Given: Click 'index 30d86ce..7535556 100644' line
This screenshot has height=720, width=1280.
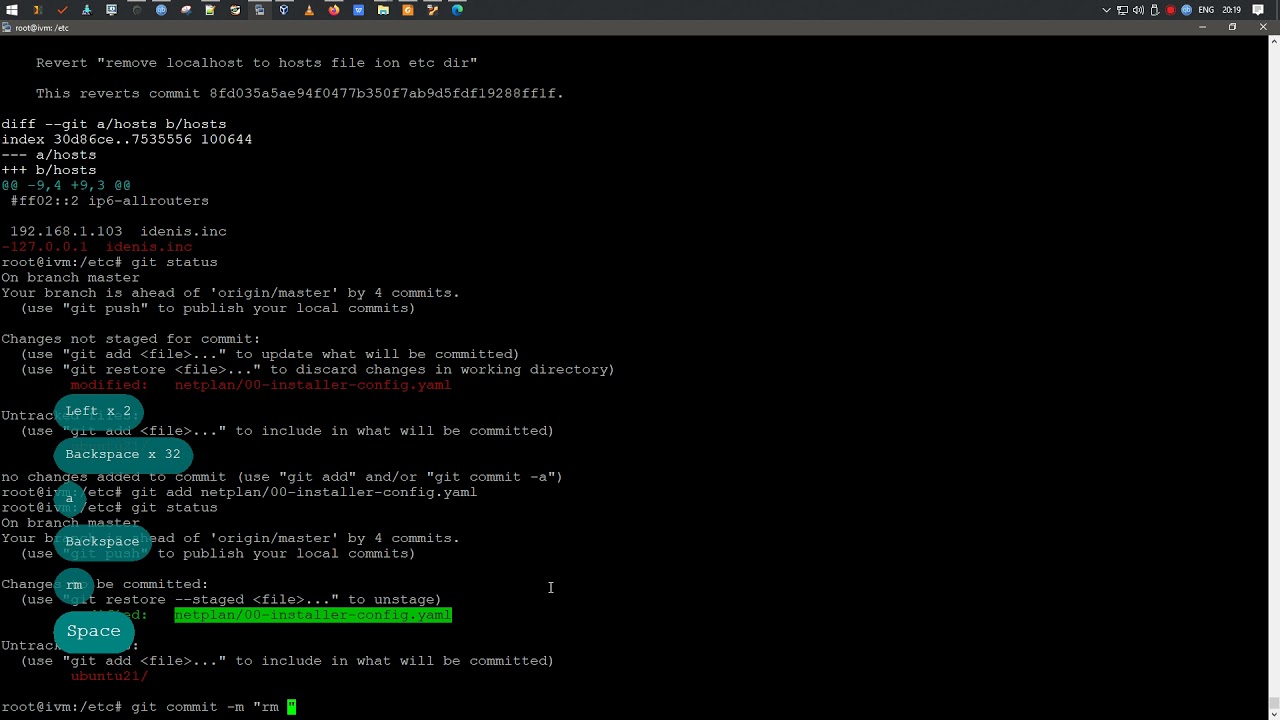Looking at the screenshot, I should (127, 139).
